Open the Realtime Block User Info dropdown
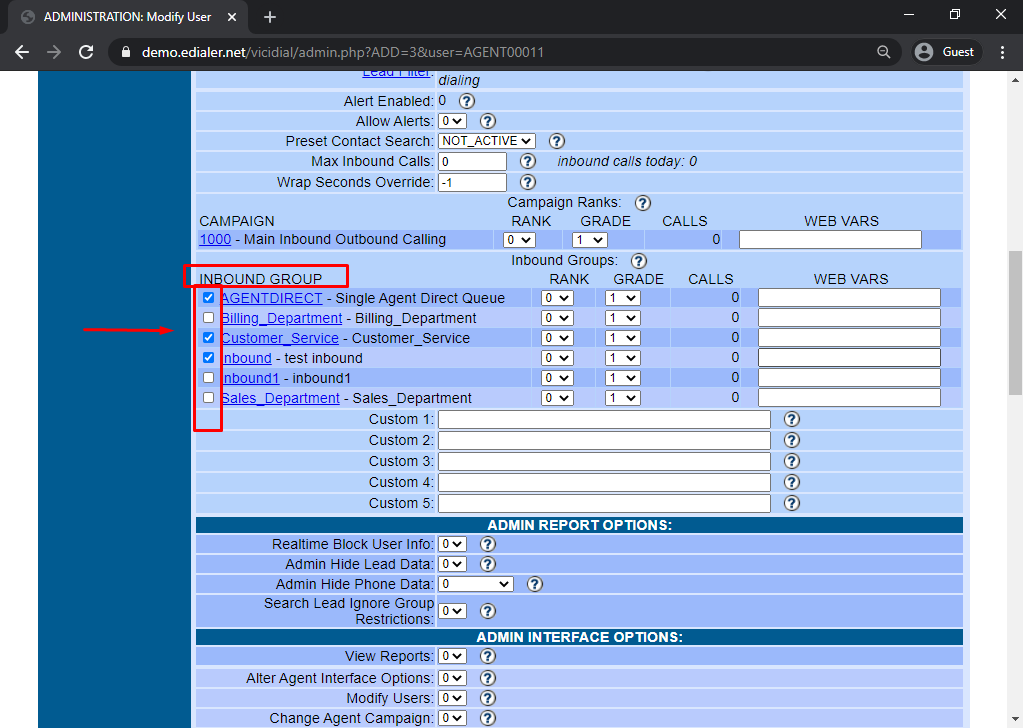The height and width of the screenshot is (728, 1023). click(452, 544)
